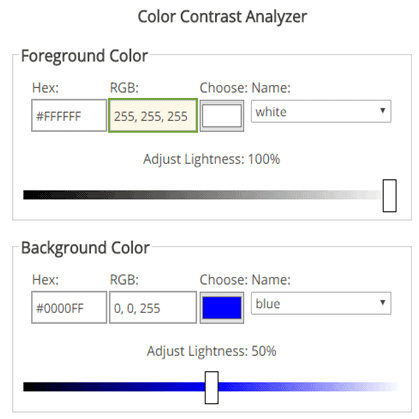Open the white foreground color chooser swatch

tap(222, 116)
